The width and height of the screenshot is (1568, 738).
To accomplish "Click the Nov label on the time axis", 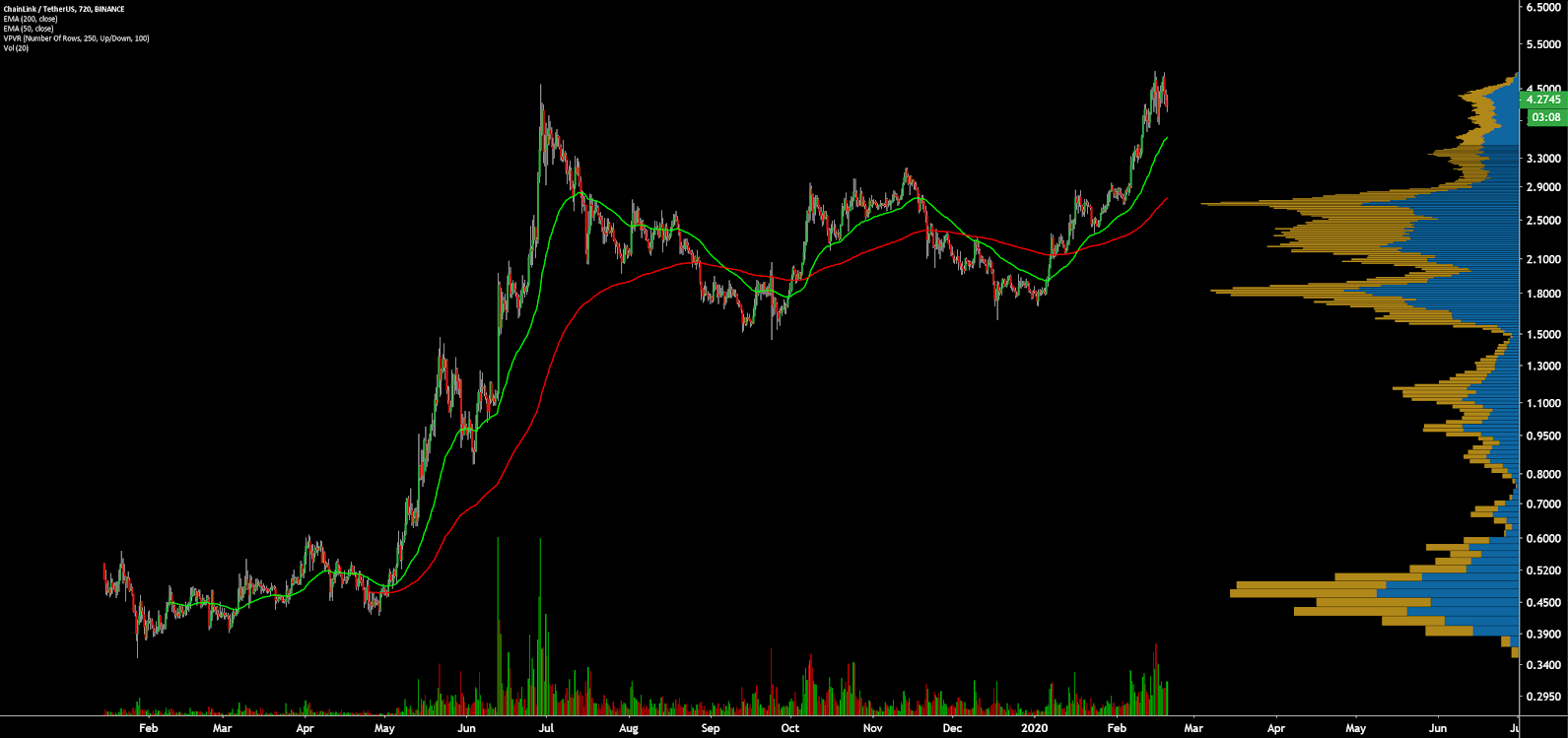I will click(872, 729).
